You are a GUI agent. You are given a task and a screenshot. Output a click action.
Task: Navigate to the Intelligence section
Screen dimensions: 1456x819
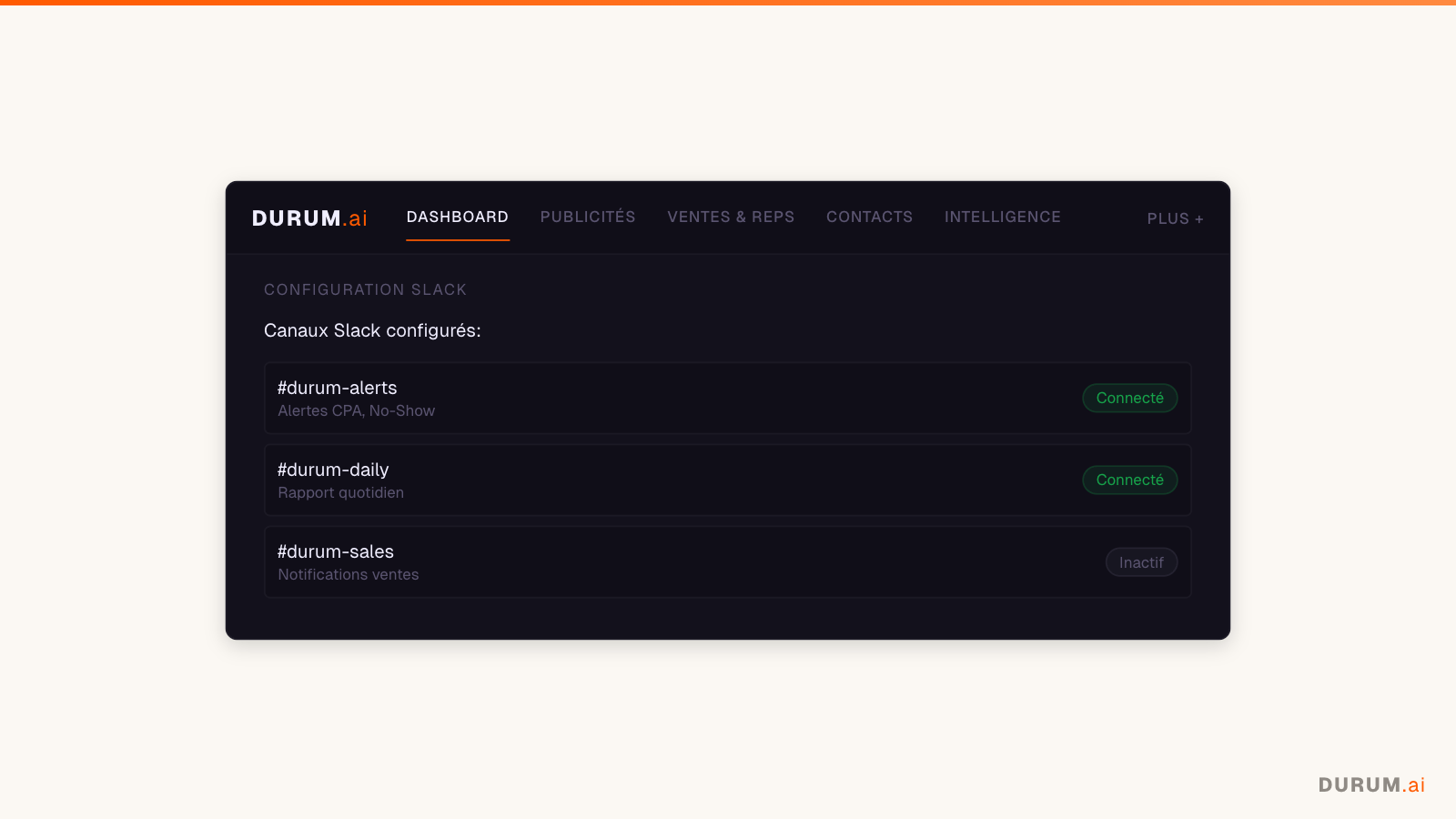(x=1001, y=217)
